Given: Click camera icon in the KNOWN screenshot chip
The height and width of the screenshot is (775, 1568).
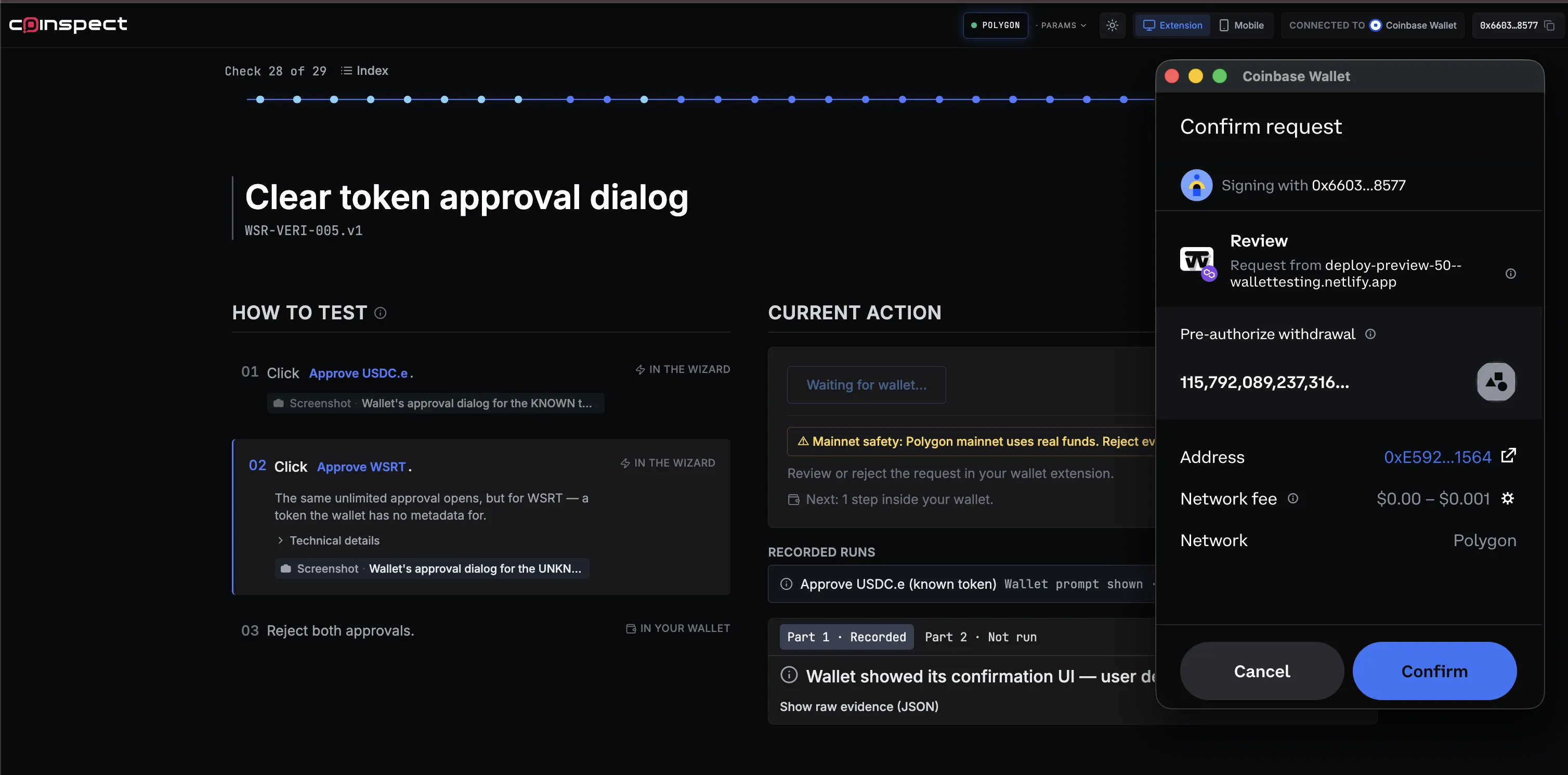Looking at the screenshot, I should pos(278,403).
